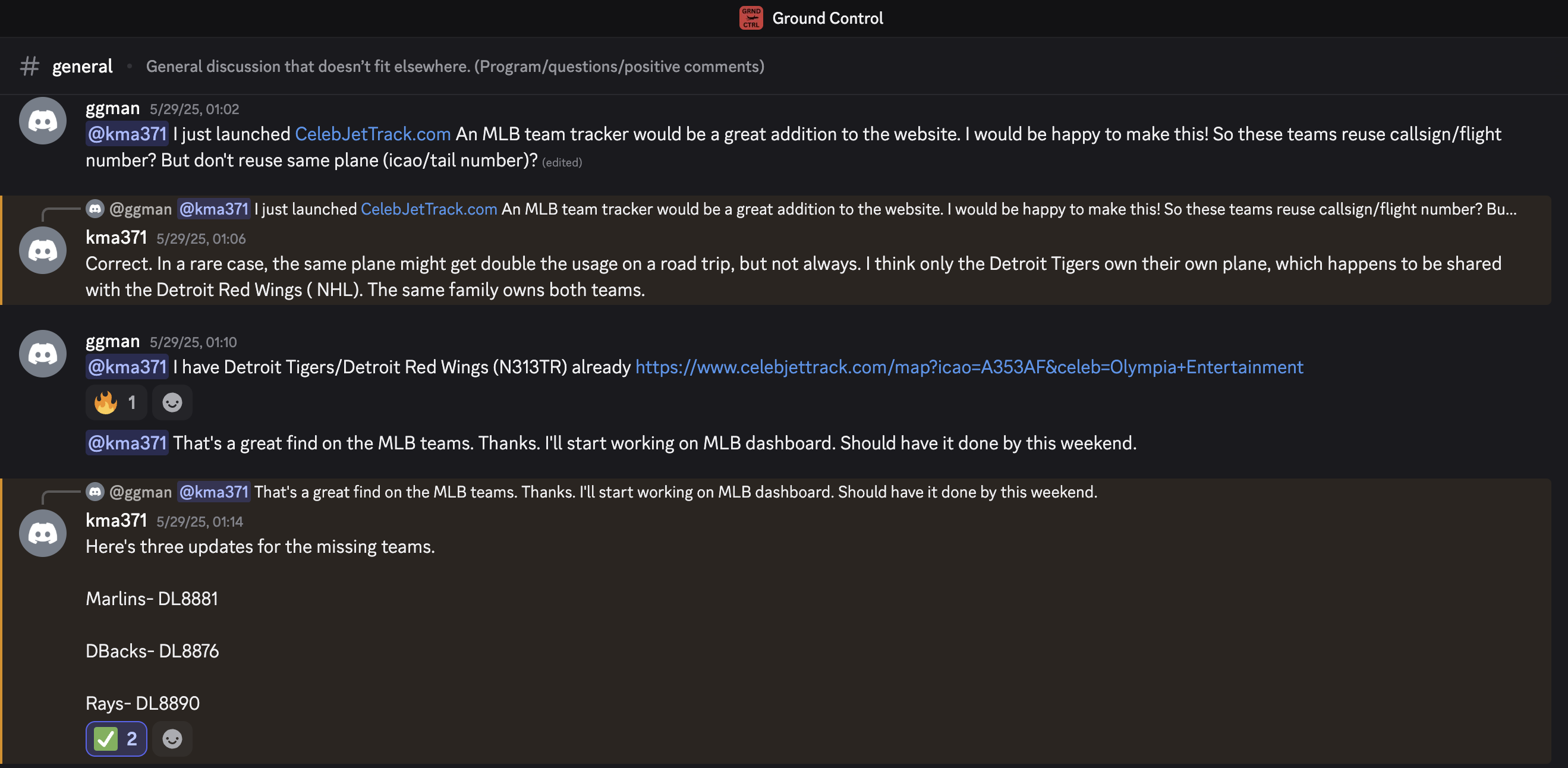
Task: Click the Ground Control server icon
Action: (x=751, y=18)
